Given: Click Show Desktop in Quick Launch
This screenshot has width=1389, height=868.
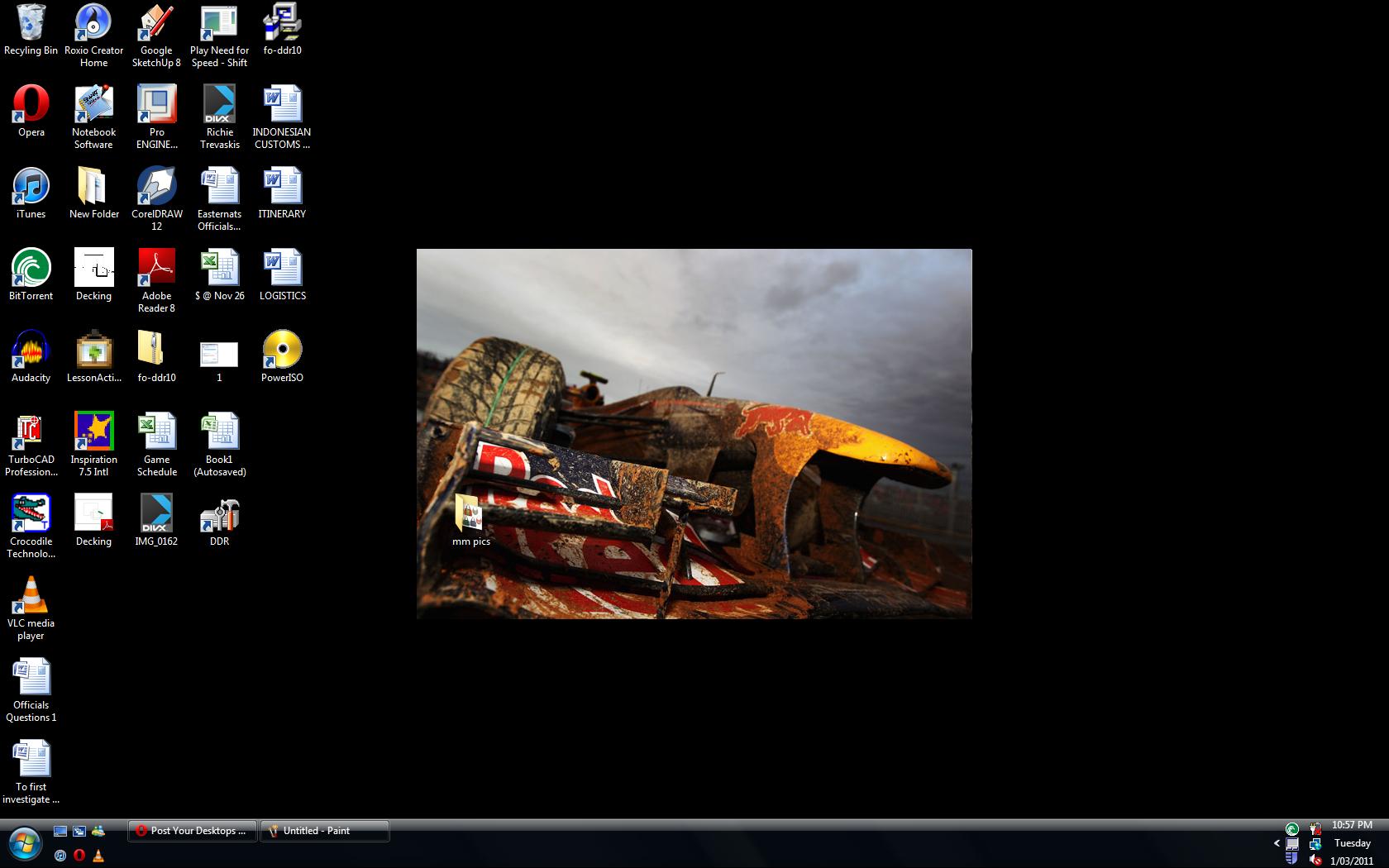Looking at the screenshot, I should click(60, 831).
